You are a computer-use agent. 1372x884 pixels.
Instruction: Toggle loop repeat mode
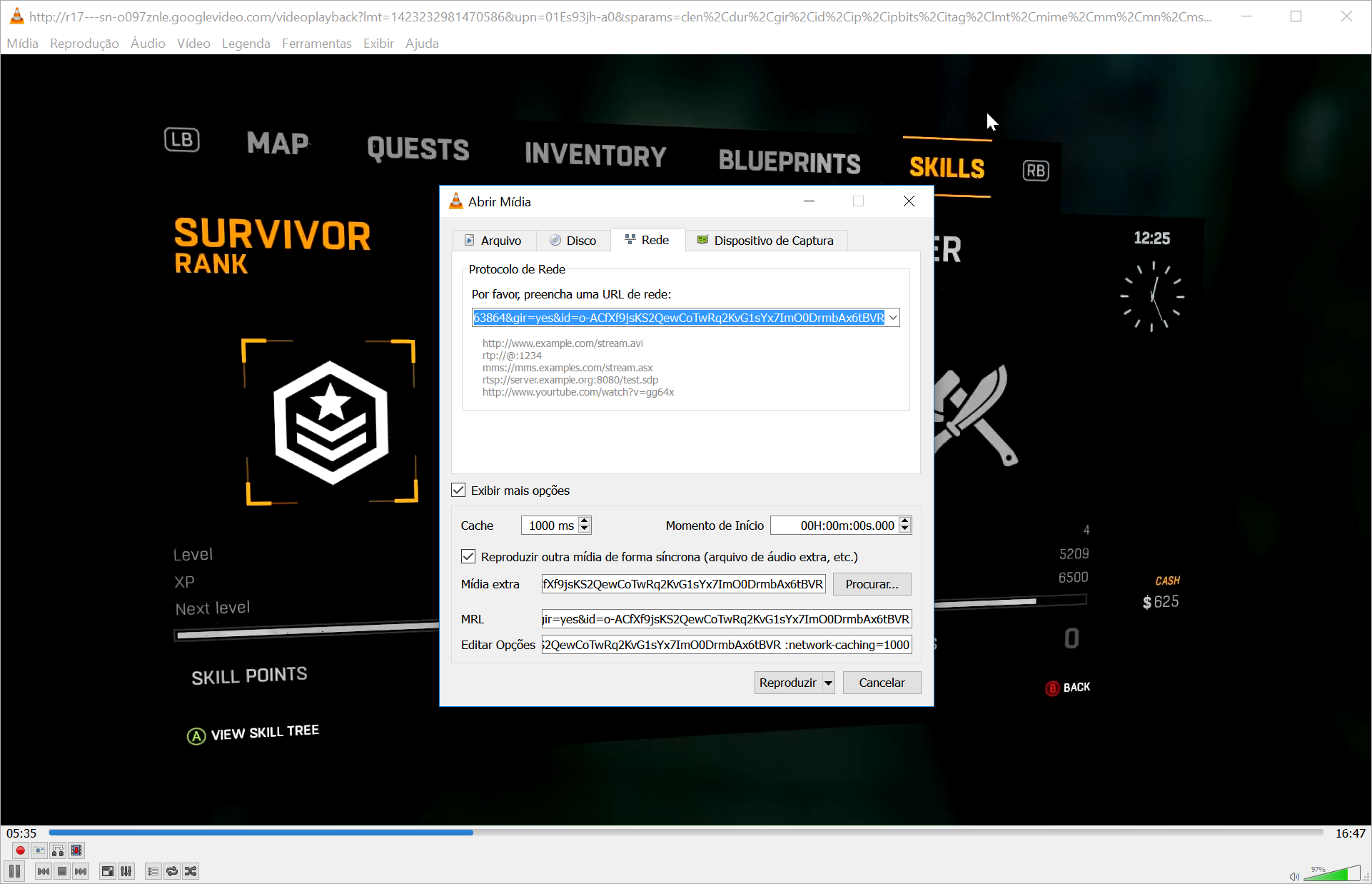(x=172, y=871)
